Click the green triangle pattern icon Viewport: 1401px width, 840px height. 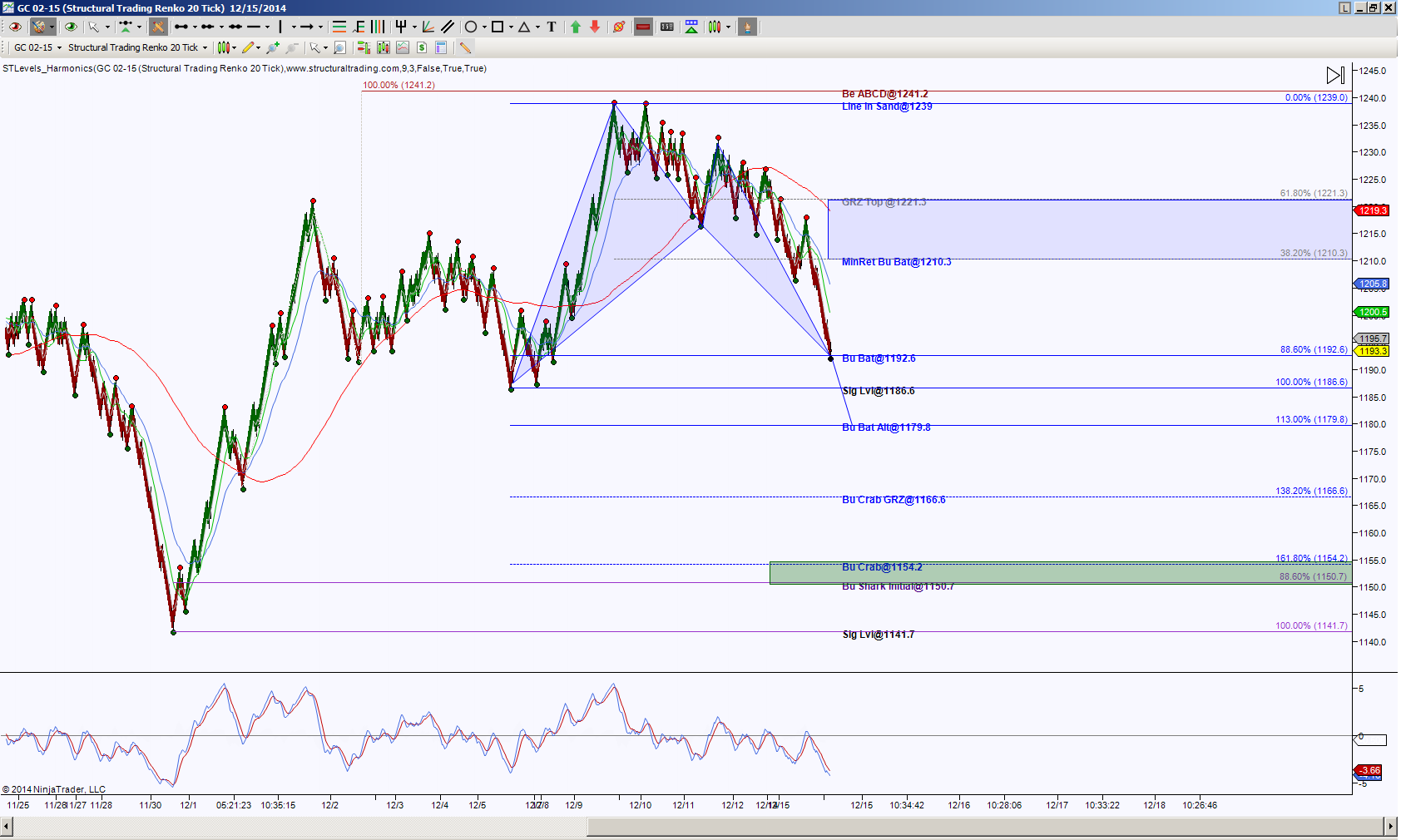691,27
